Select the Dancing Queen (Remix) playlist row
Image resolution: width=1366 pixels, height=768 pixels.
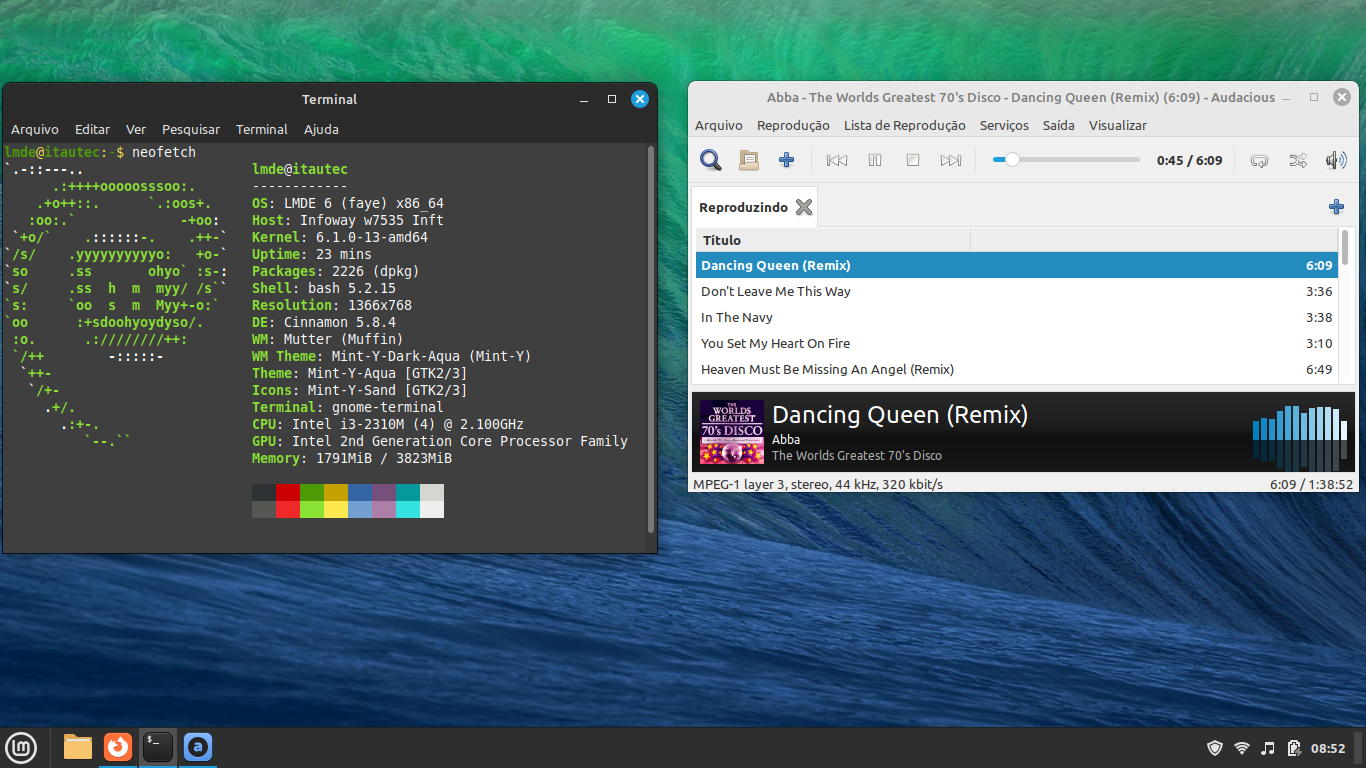(x=1017, y=265)
